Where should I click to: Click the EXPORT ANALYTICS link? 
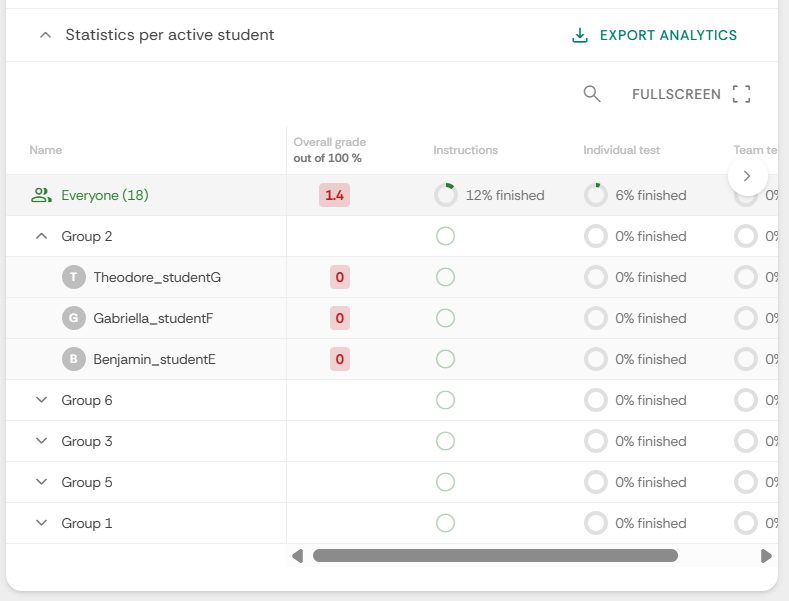[668, 35]
